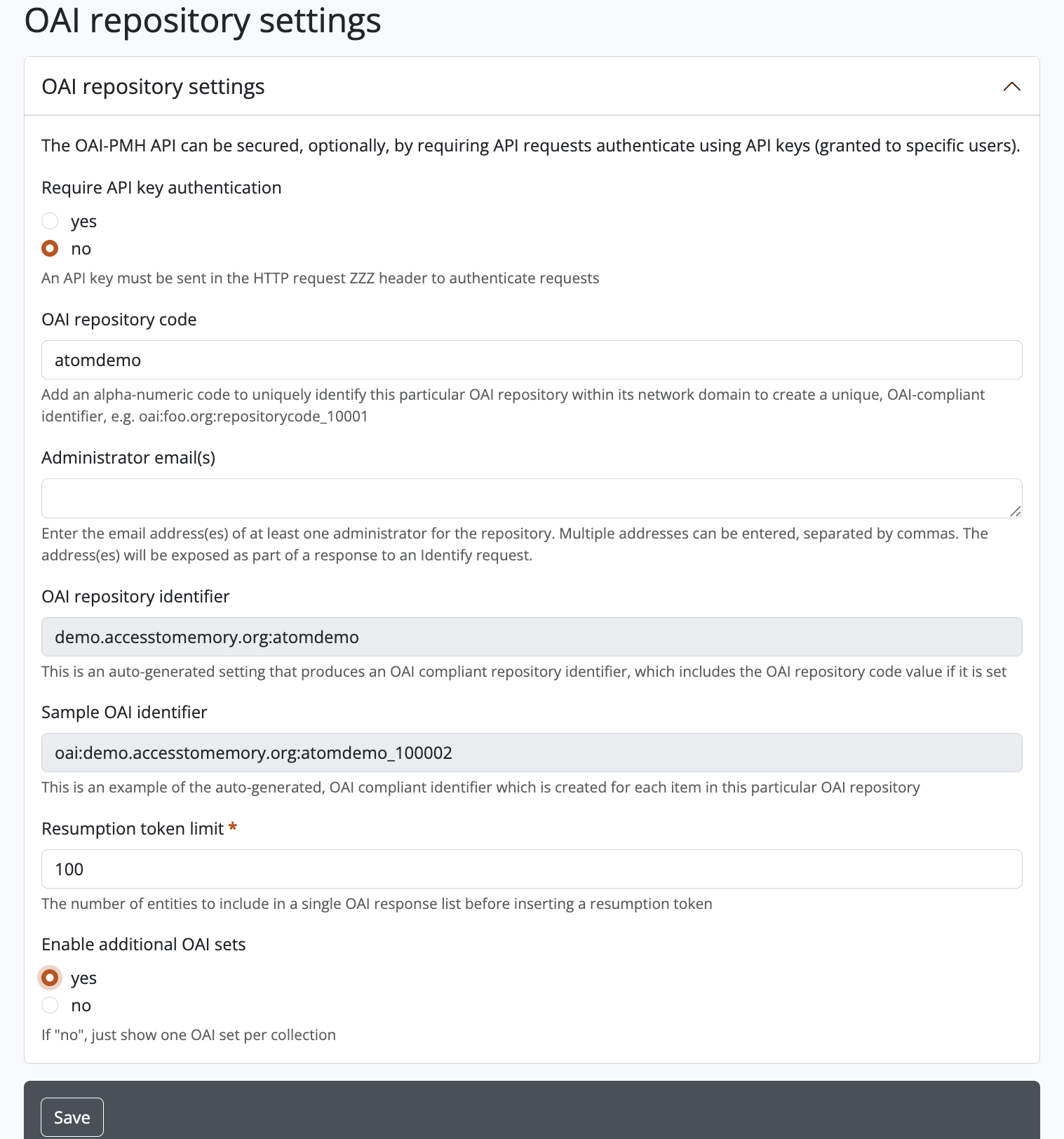Click the "Require API key authentication" legend
The height and width of the screenshot is (1139, 1064).
point(161,187)
